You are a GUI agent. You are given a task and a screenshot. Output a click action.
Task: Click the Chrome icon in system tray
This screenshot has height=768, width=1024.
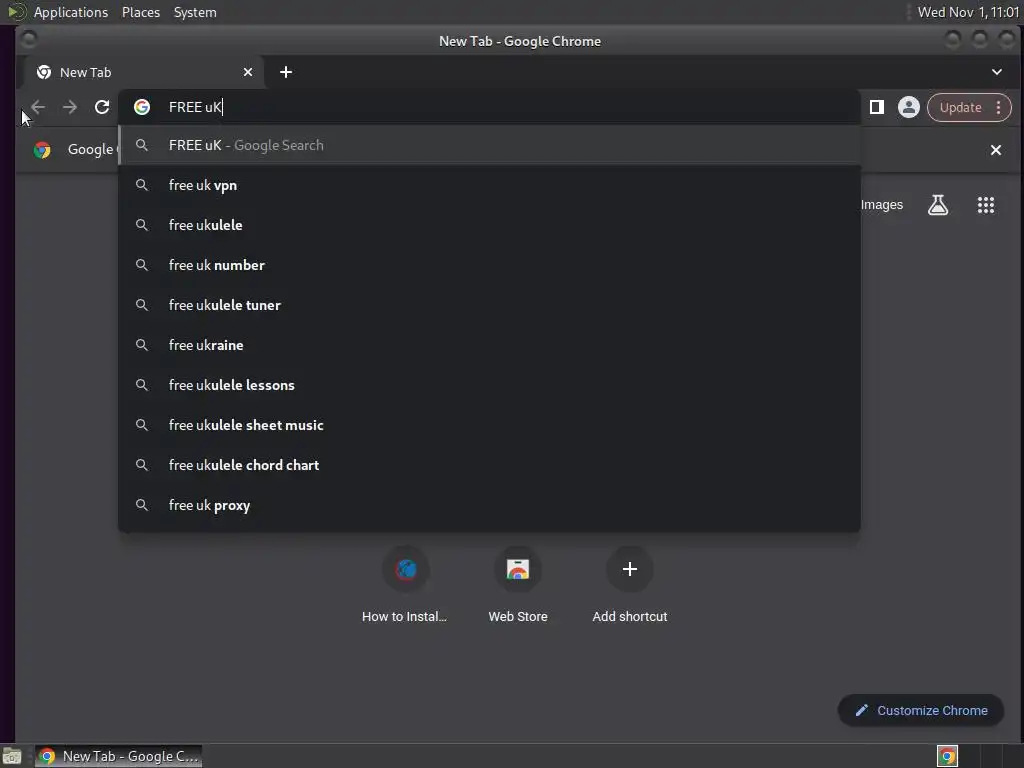947,756
